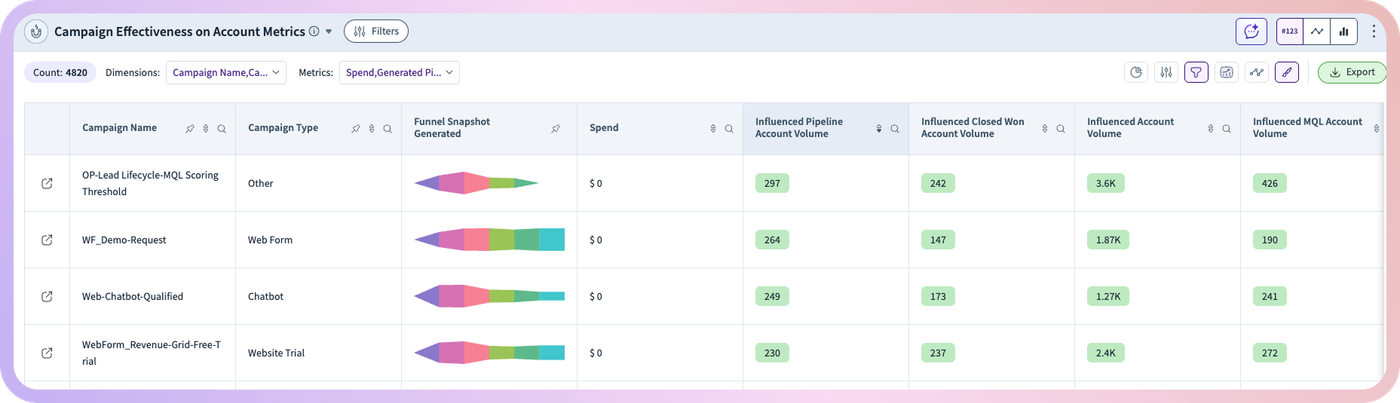Sort by Campaign Name column
The height and width of the screenshot is (403, 1400).
206,129
